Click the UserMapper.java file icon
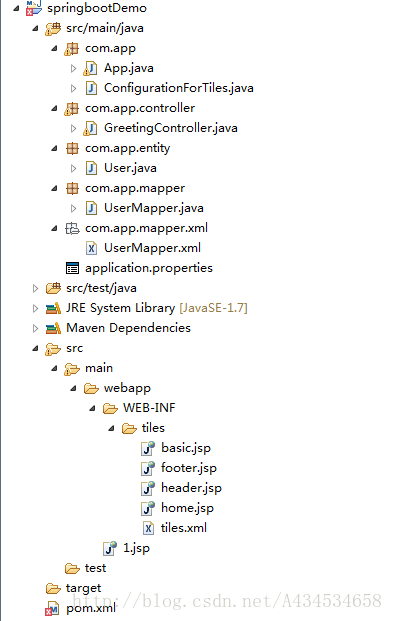Viewport: 393px width, 621px height. (x=92, y=208)
